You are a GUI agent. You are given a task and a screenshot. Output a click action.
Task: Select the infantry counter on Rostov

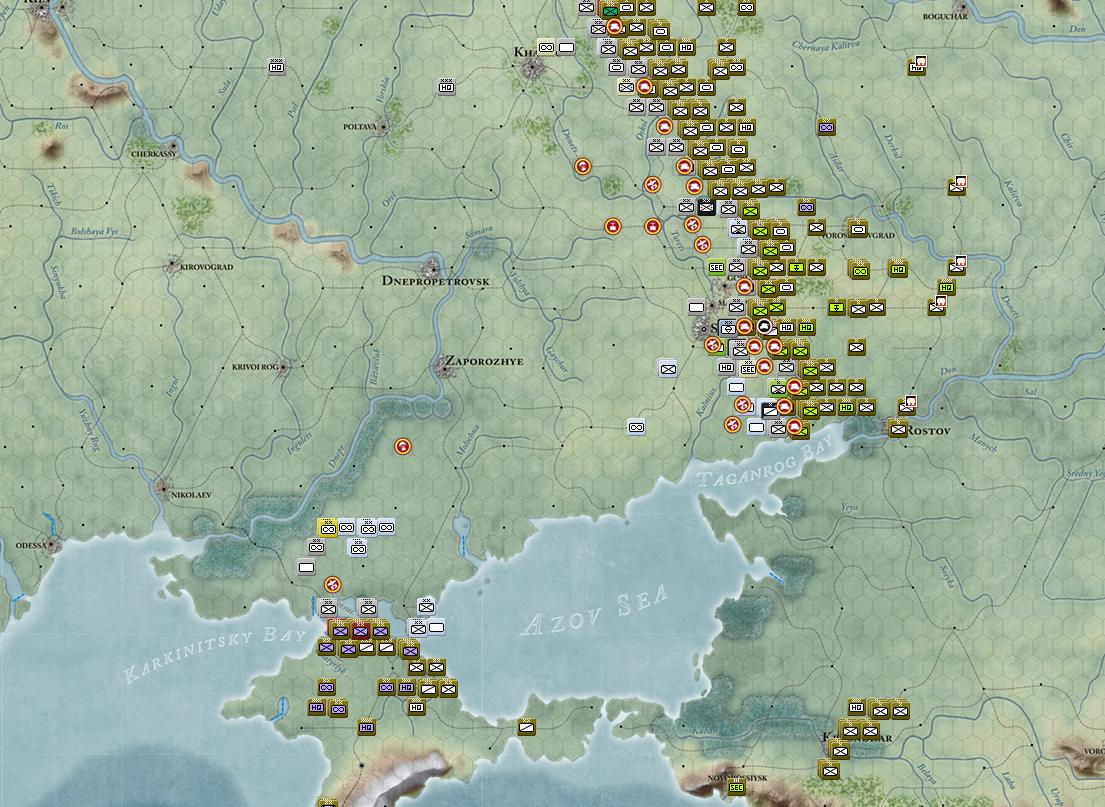pyautogui.click(x=897, y=429)
